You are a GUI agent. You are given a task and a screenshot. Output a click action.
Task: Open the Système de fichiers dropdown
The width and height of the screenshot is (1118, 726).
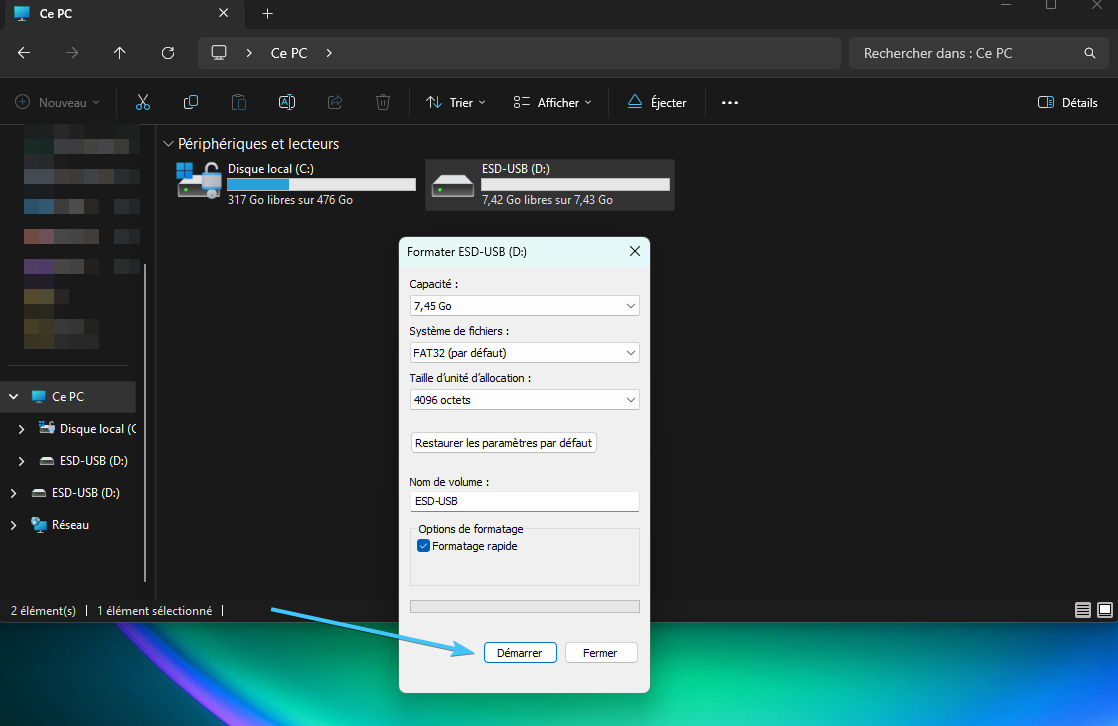[x=524, y=353]
